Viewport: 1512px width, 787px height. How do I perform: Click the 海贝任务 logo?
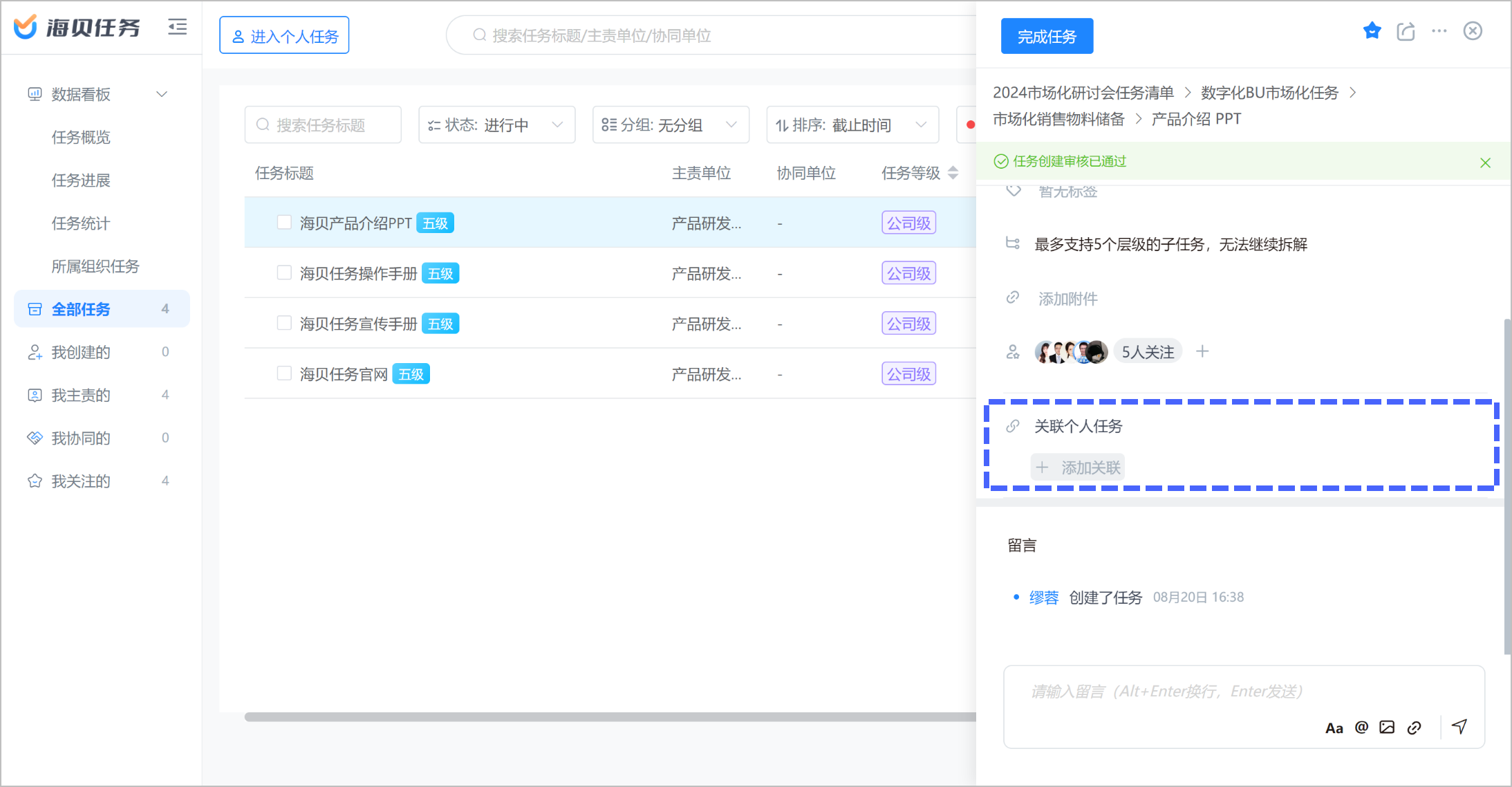[x=77, y=27]
